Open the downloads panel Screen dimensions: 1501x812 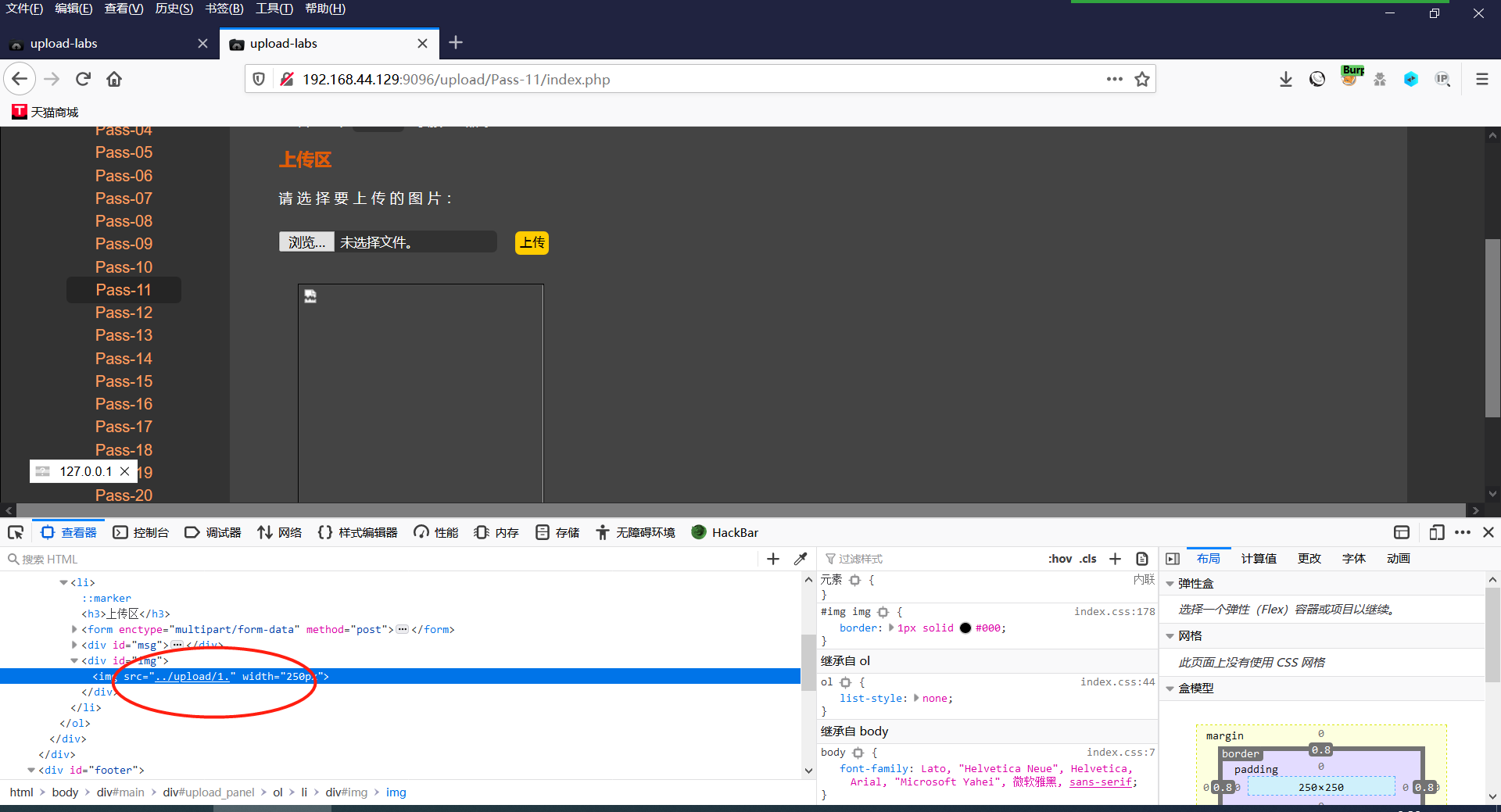click(1285, 79)
